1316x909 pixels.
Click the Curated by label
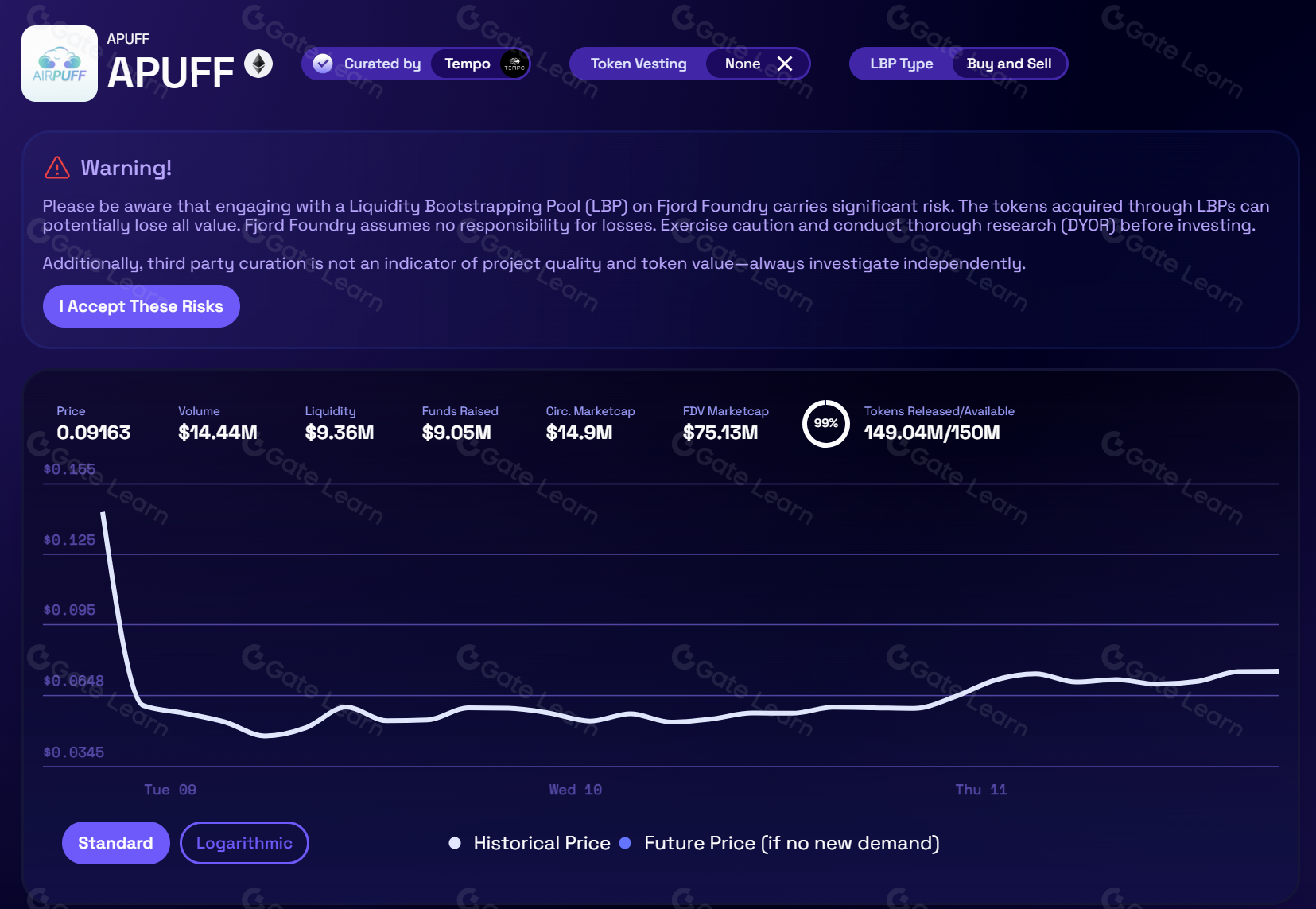pyautogui.click(x=382, y=64)
